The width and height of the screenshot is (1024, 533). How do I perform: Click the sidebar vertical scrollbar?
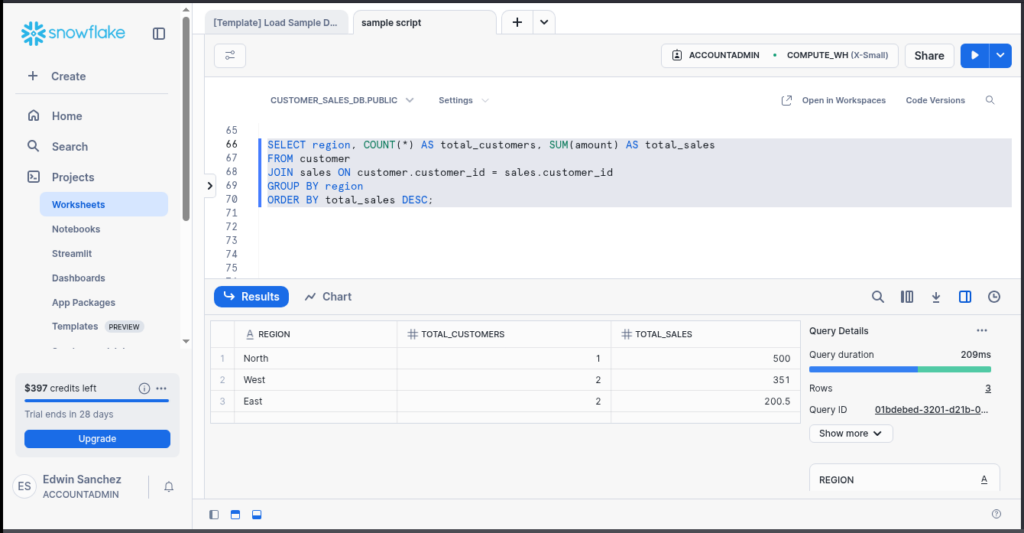[186, 119]
